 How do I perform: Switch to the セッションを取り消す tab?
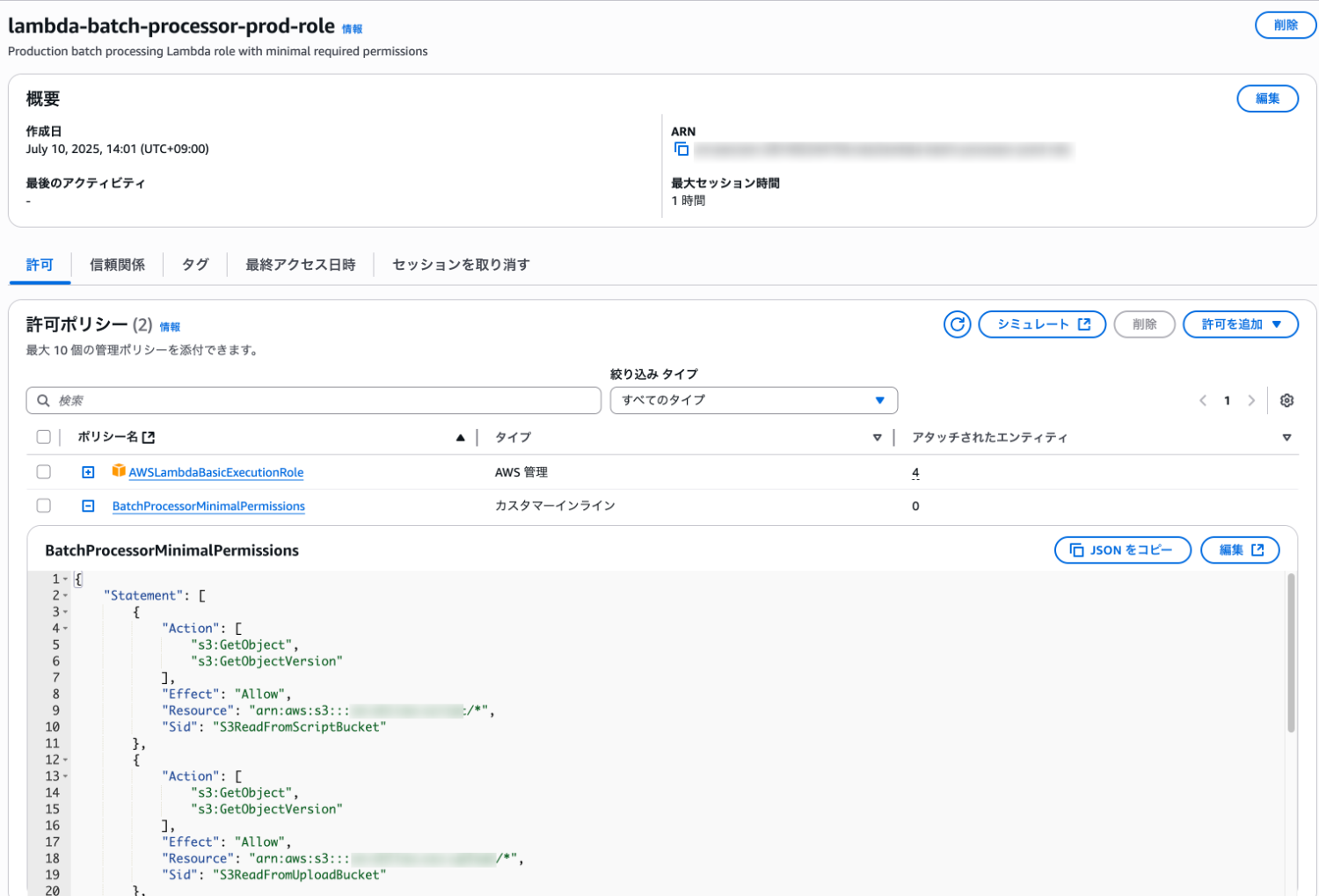coord(461,265)
